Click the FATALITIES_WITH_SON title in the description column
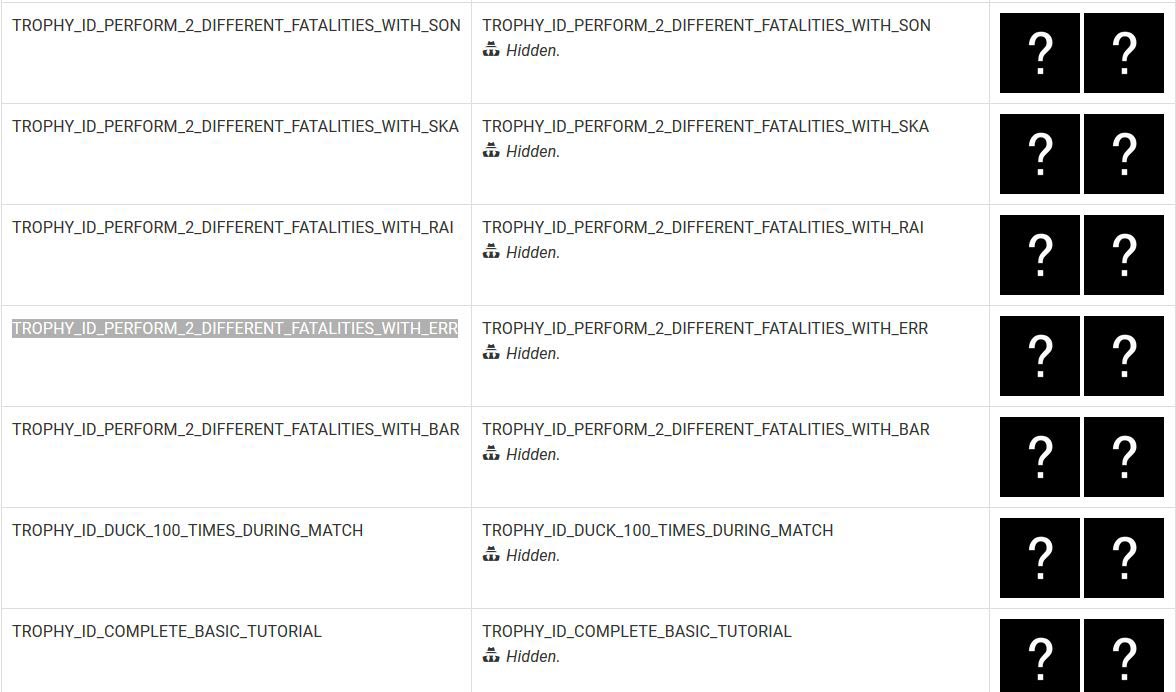1176x692 pixels. [706, 26]
